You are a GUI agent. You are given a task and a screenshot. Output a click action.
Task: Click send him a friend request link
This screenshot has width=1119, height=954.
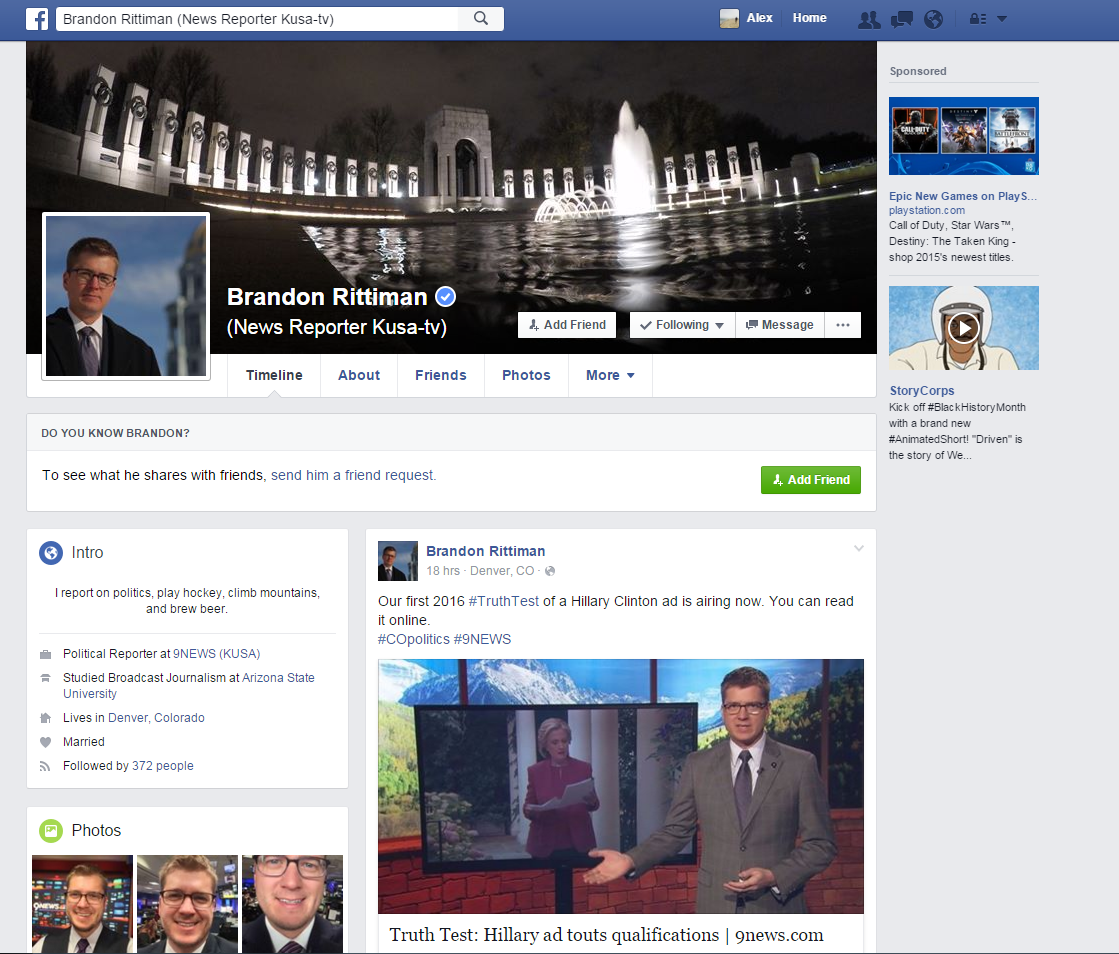(x=353, y=475)
